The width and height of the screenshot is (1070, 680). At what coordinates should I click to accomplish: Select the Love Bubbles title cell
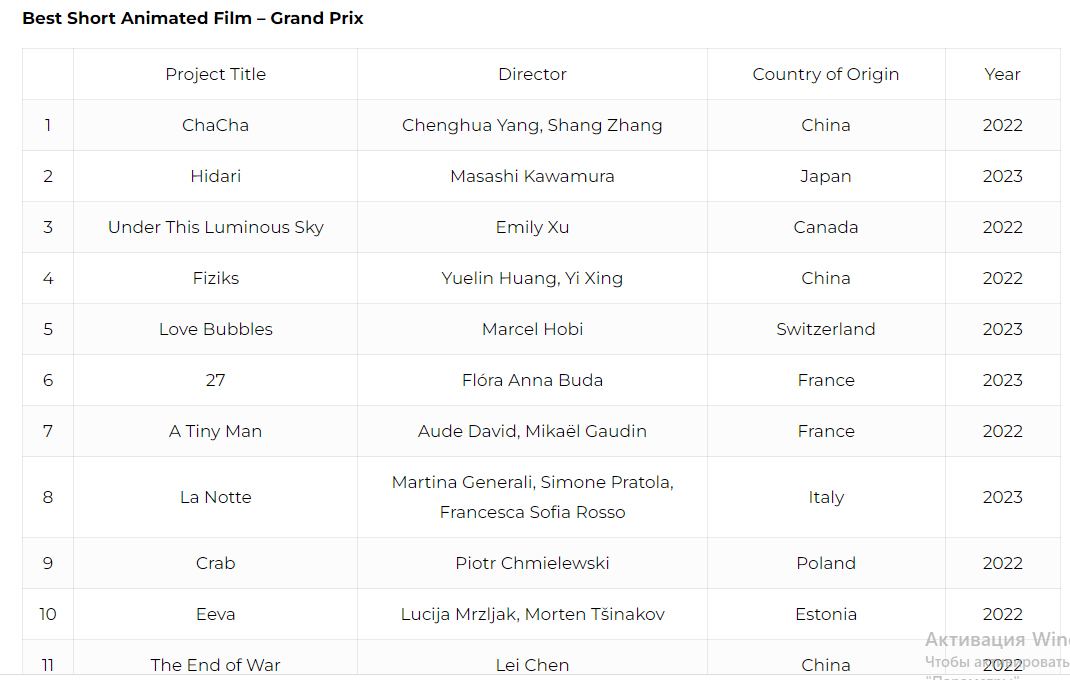pos(215,329)
